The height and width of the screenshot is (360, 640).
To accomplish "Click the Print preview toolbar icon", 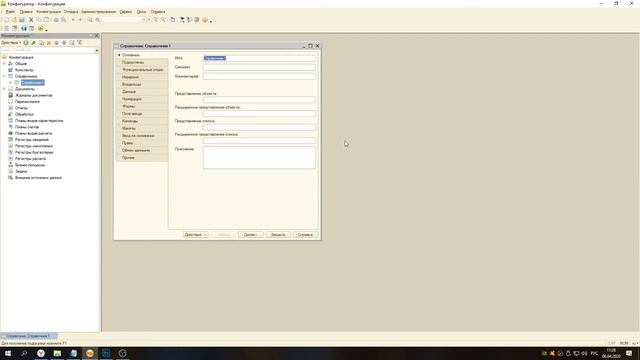I will (64, 20).
